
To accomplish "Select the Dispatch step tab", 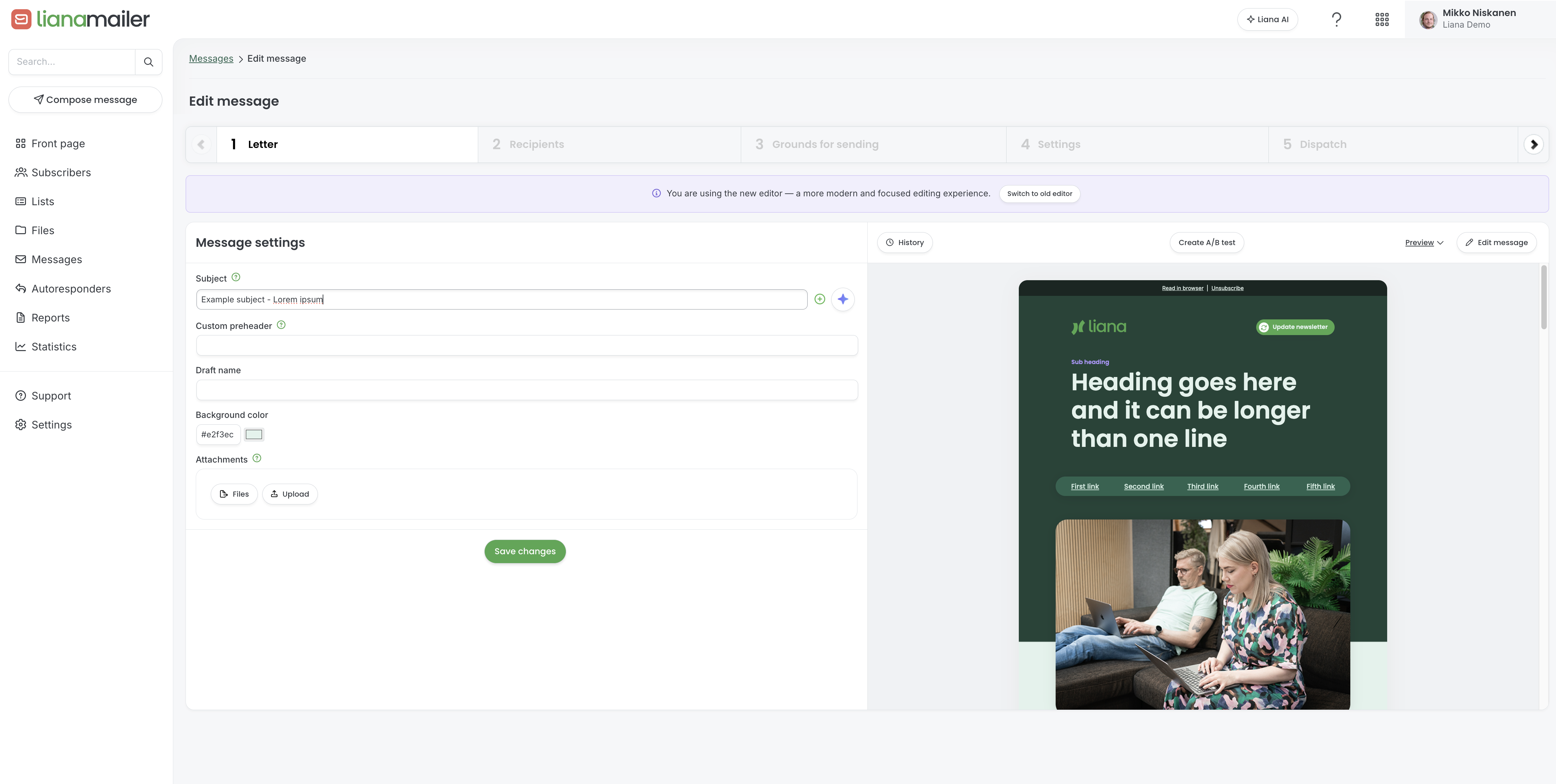I will (x=1393, y=144).
